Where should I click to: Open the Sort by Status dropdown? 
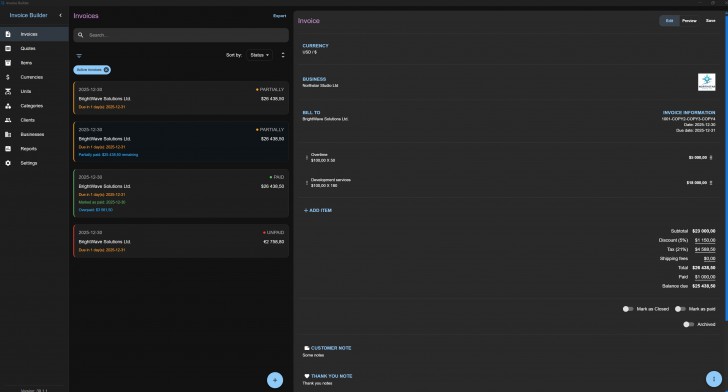(260, 55)
